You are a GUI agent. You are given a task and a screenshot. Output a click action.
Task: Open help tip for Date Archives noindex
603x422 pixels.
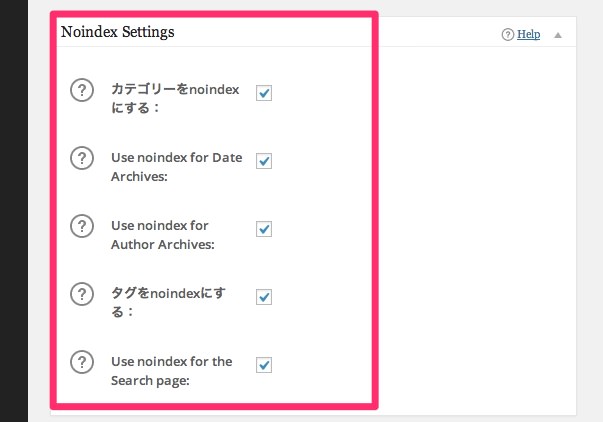(82, 158)
